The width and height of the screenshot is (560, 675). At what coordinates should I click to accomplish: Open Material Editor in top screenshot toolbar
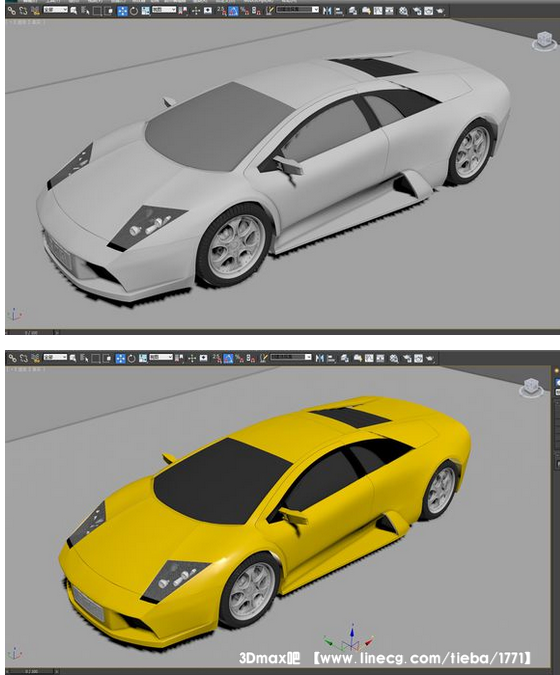coord(403,10)
